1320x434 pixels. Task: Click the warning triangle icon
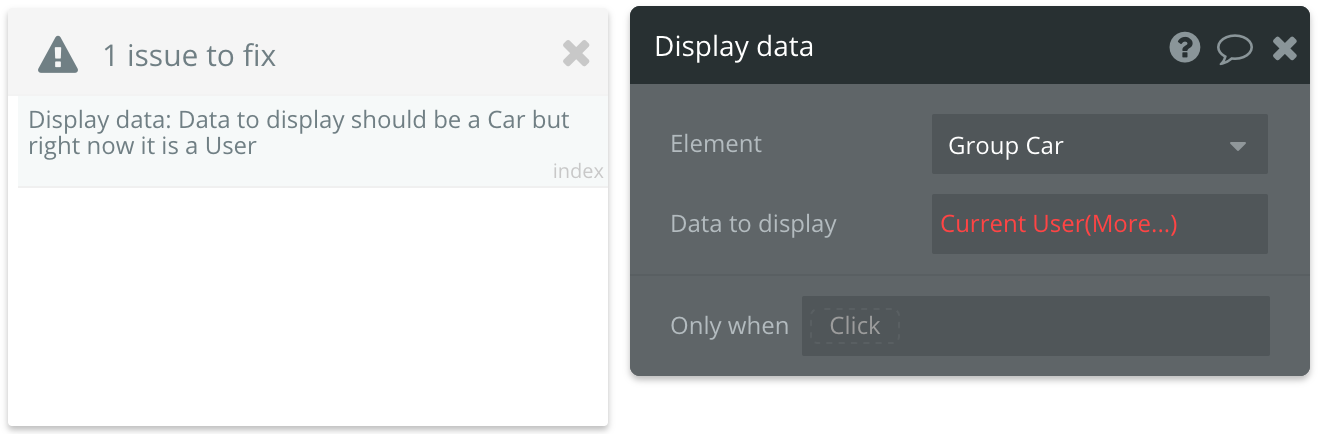coord(58,54)
